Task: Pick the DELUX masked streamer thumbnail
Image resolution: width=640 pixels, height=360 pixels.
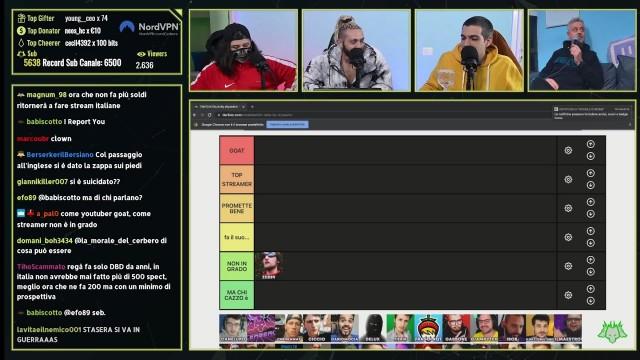Action: coord(373,328)
